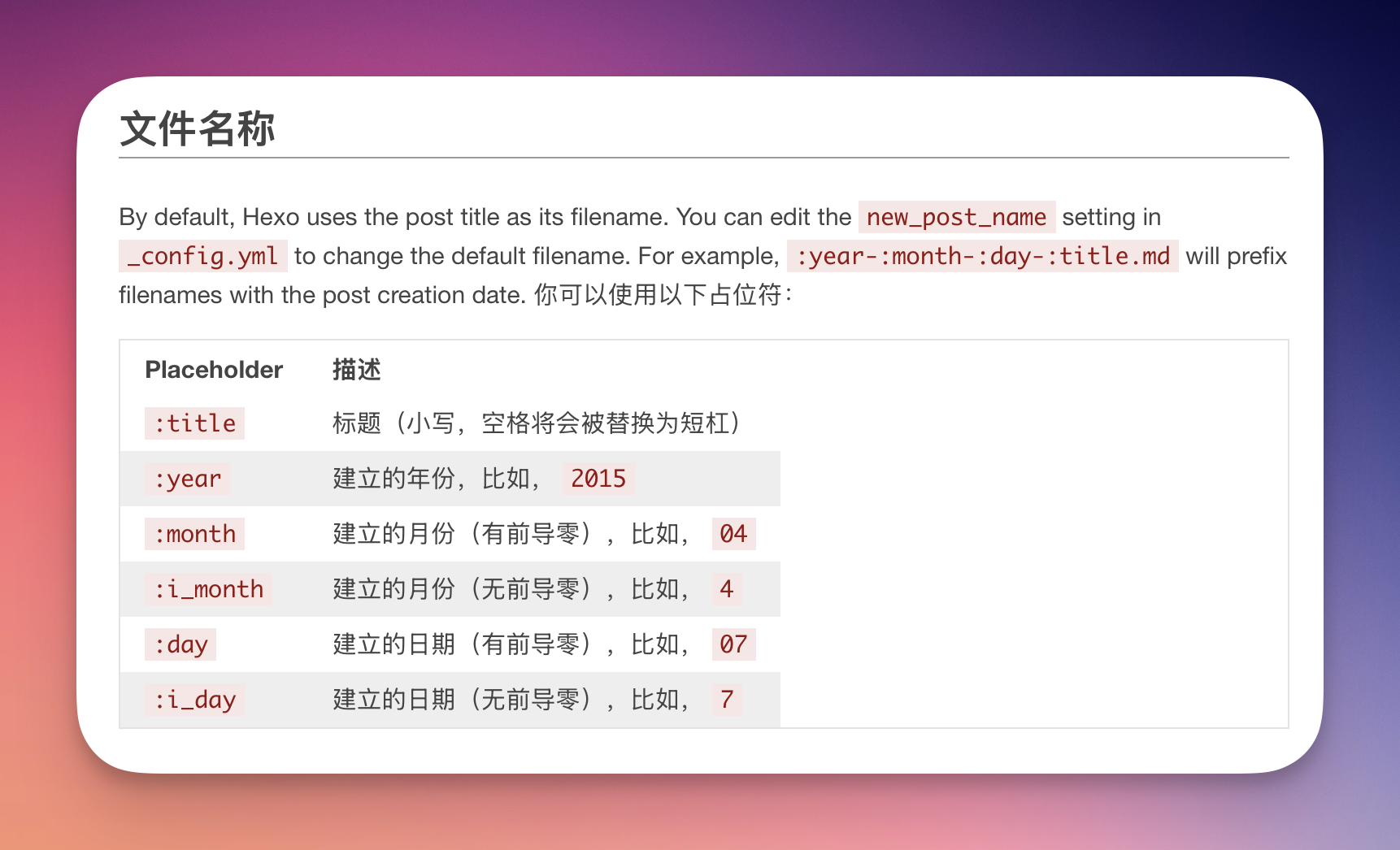1400x850 pixels.
Task: Click the example value 2015
Action: click(598, 479)
